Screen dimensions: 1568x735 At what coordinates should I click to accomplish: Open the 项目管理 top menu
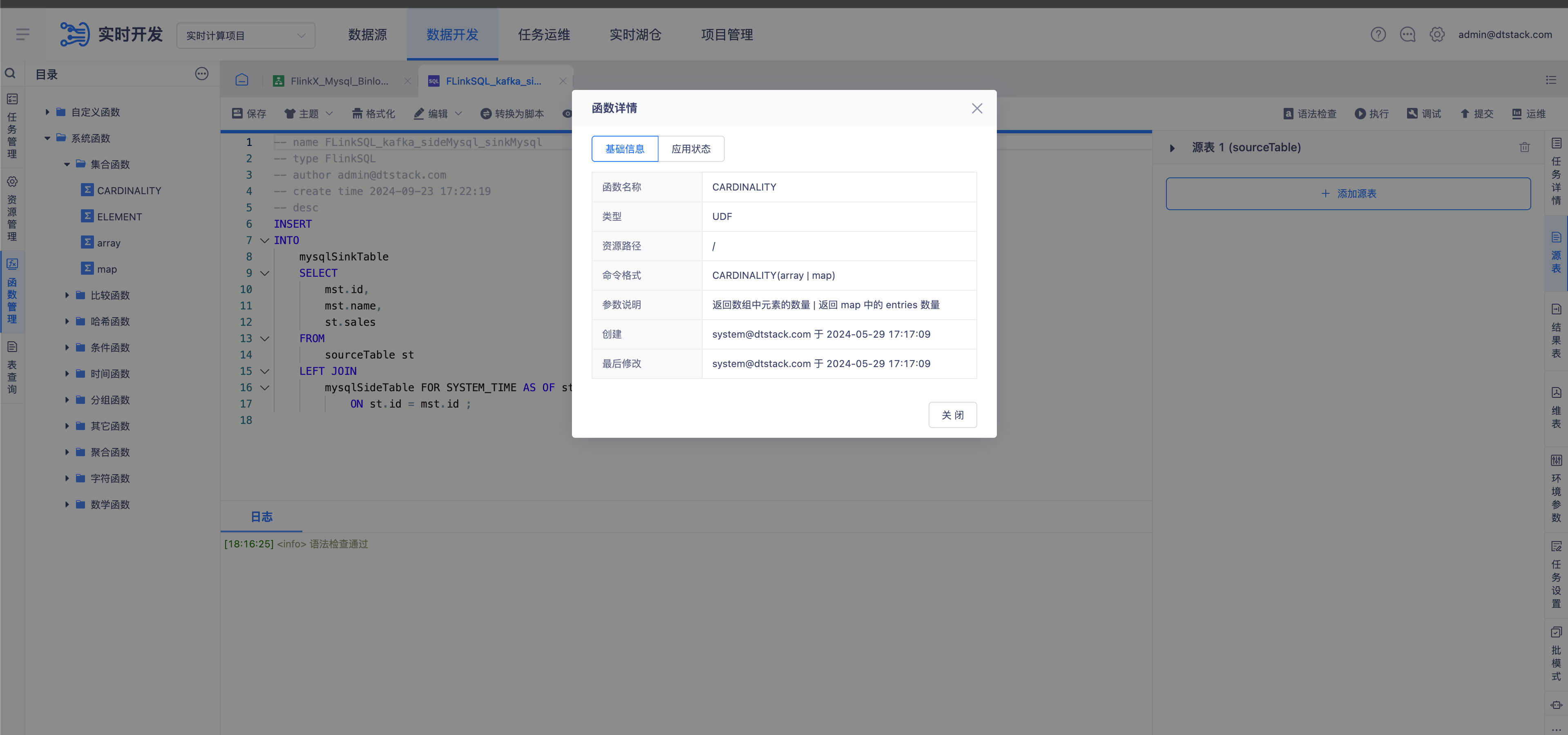tap(727, 35)
